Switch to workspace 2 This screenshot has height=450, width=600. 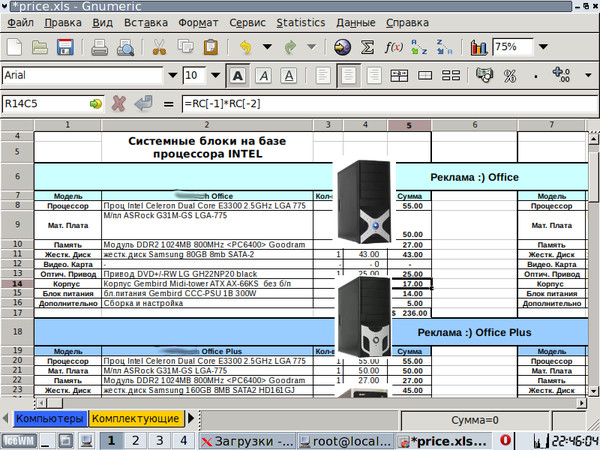(x=135, y=441)
